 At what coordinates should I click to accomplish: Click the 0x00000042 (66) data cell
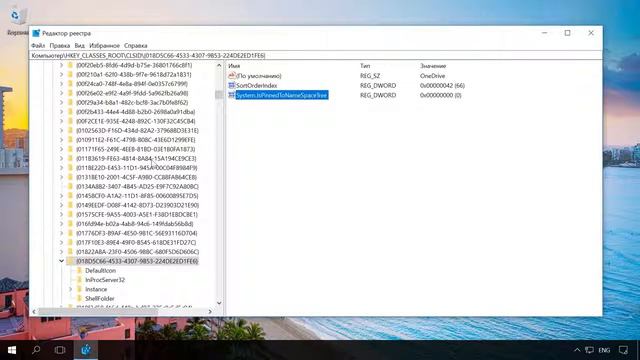coord(442,85)
